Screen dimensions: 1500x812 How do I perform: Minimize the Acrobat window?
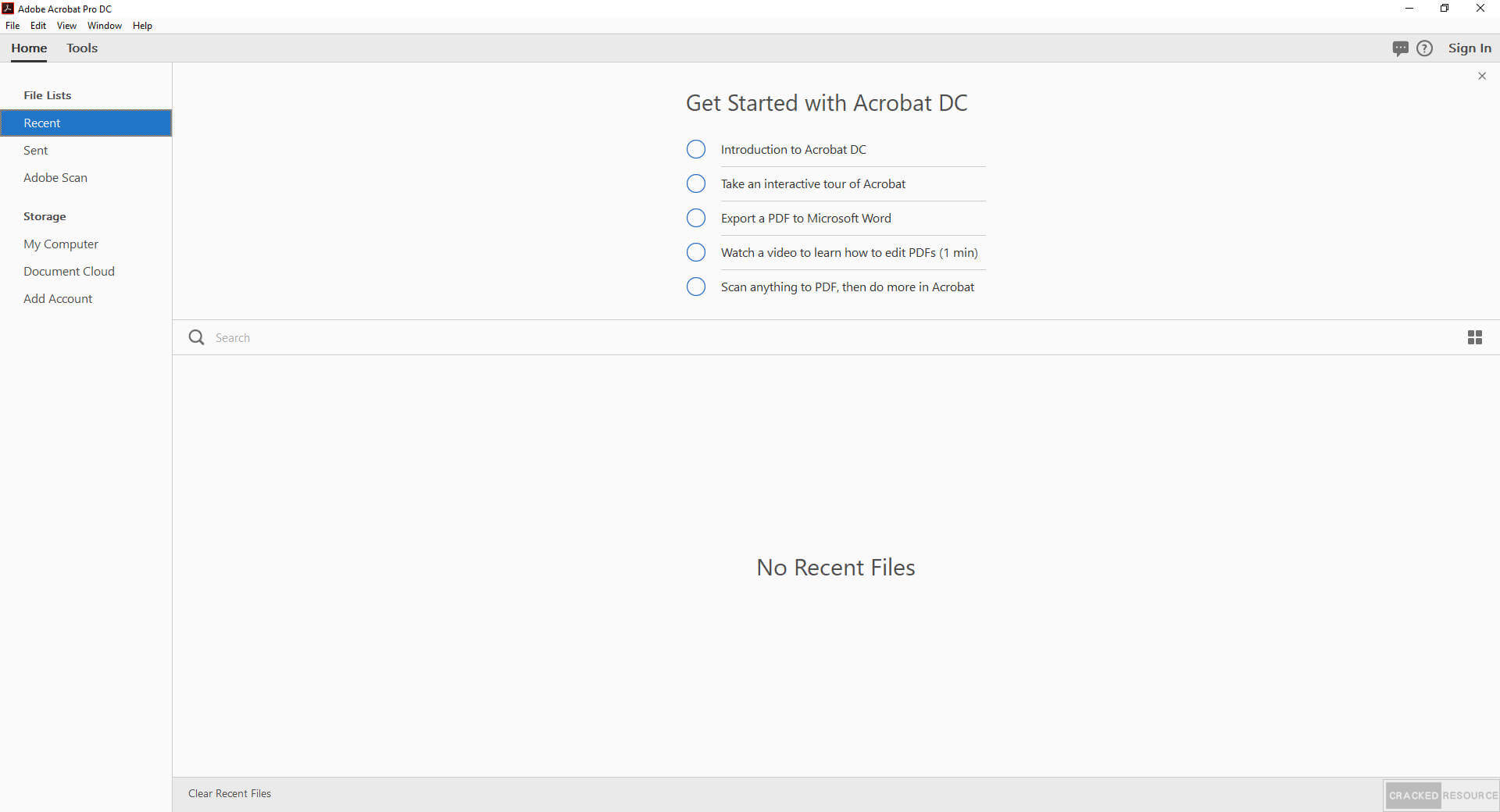[1409, 9]
